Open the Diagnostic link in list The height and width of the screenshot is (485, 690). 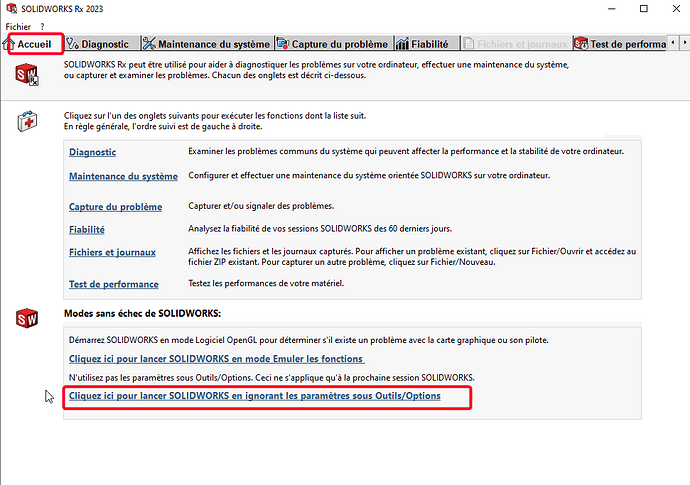(92, 152)
